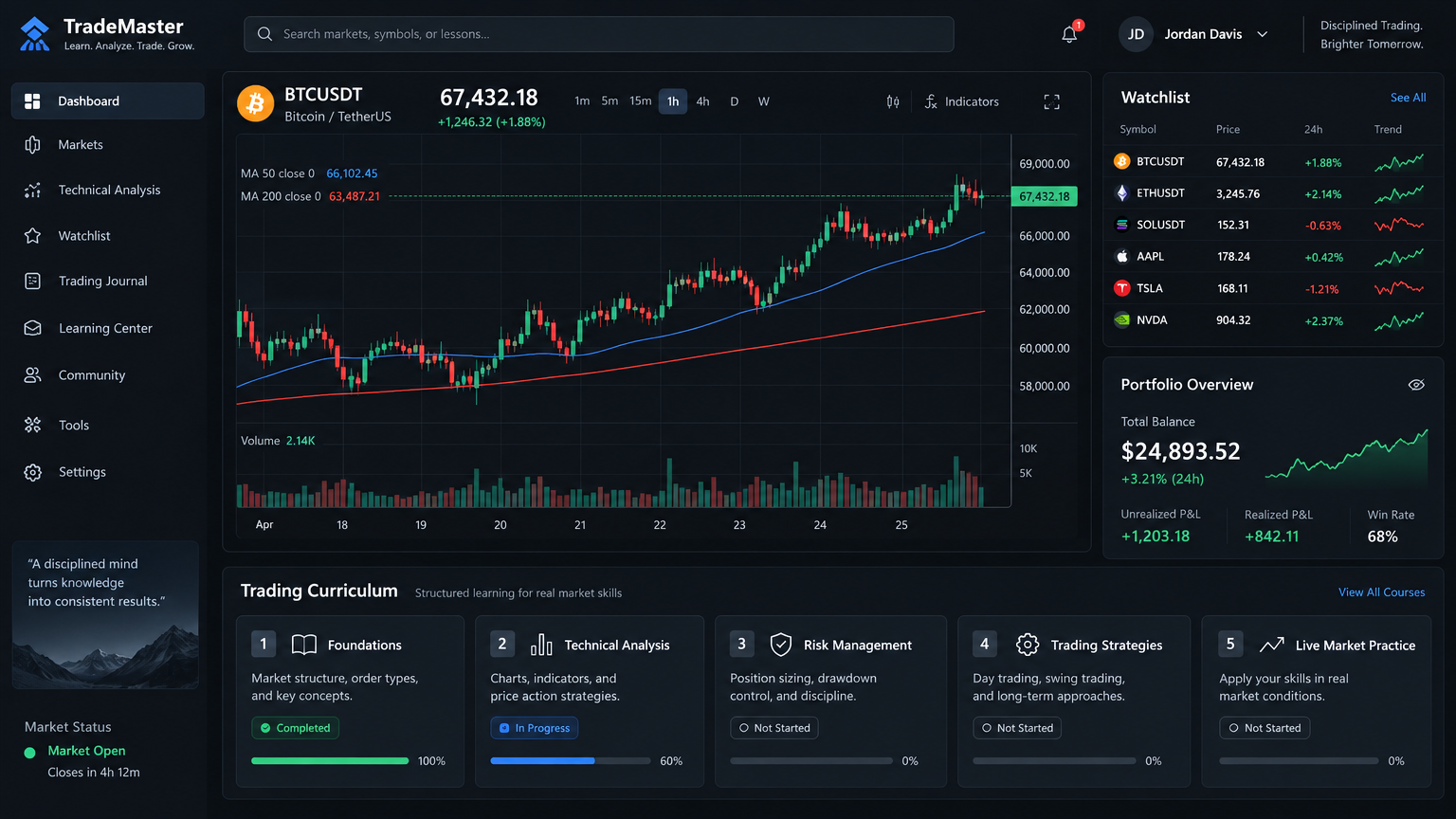Click the TradeMaster logo icon
Image resolution: width=1456 pixels, height=819 pixels.
[x=35, y=34]
